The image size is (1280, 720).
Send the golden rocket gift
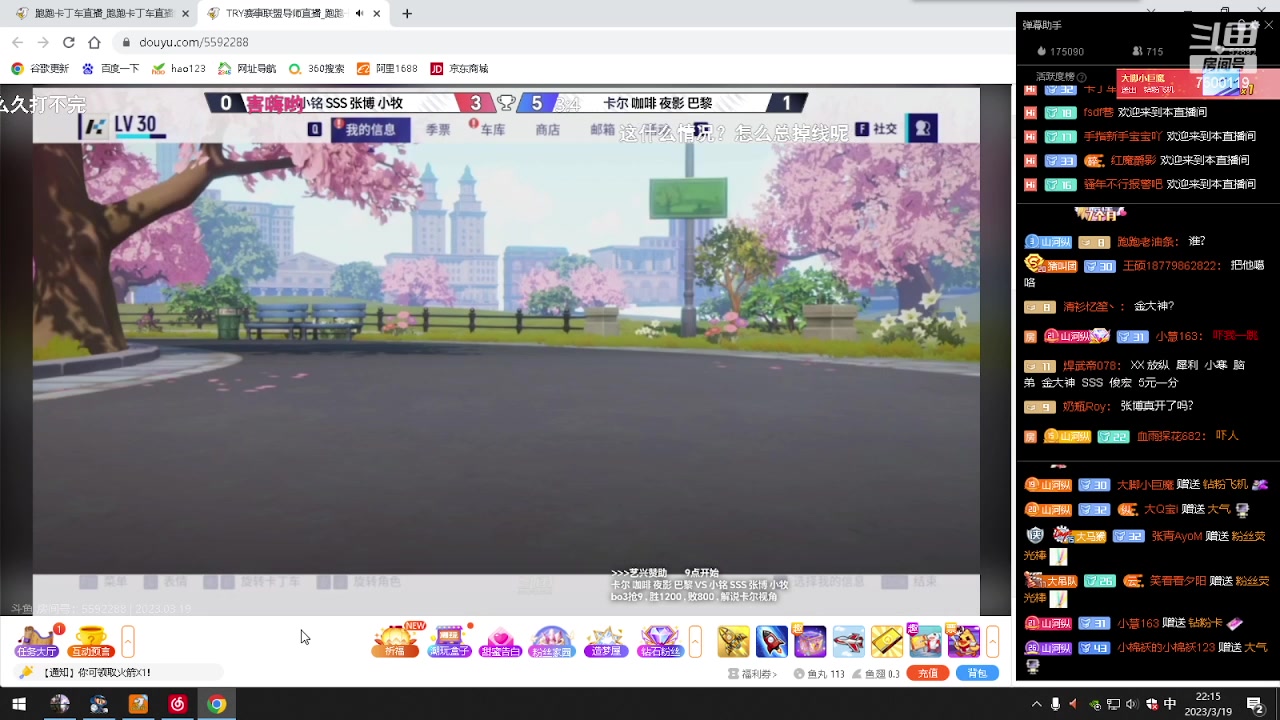click(x=733, y=641)
